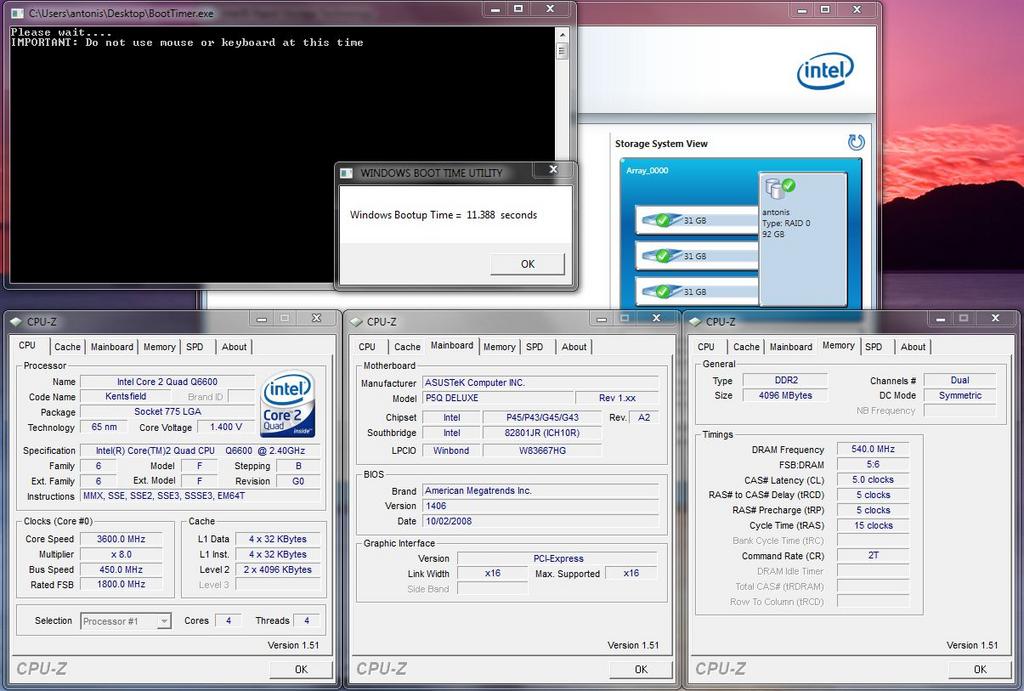Click the "65 nm" technology value
This screenshot has width=1024, height=691.
tap(104, 426)
